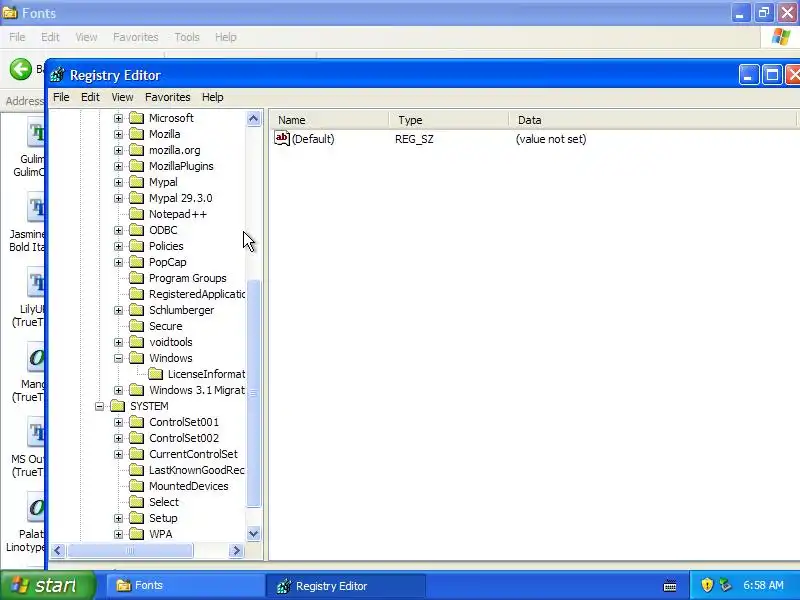Image resolution: width=800 pixels, height=600 pixels.
Task: Click the Select key folder icon
Action: click(x=136, y=502)
